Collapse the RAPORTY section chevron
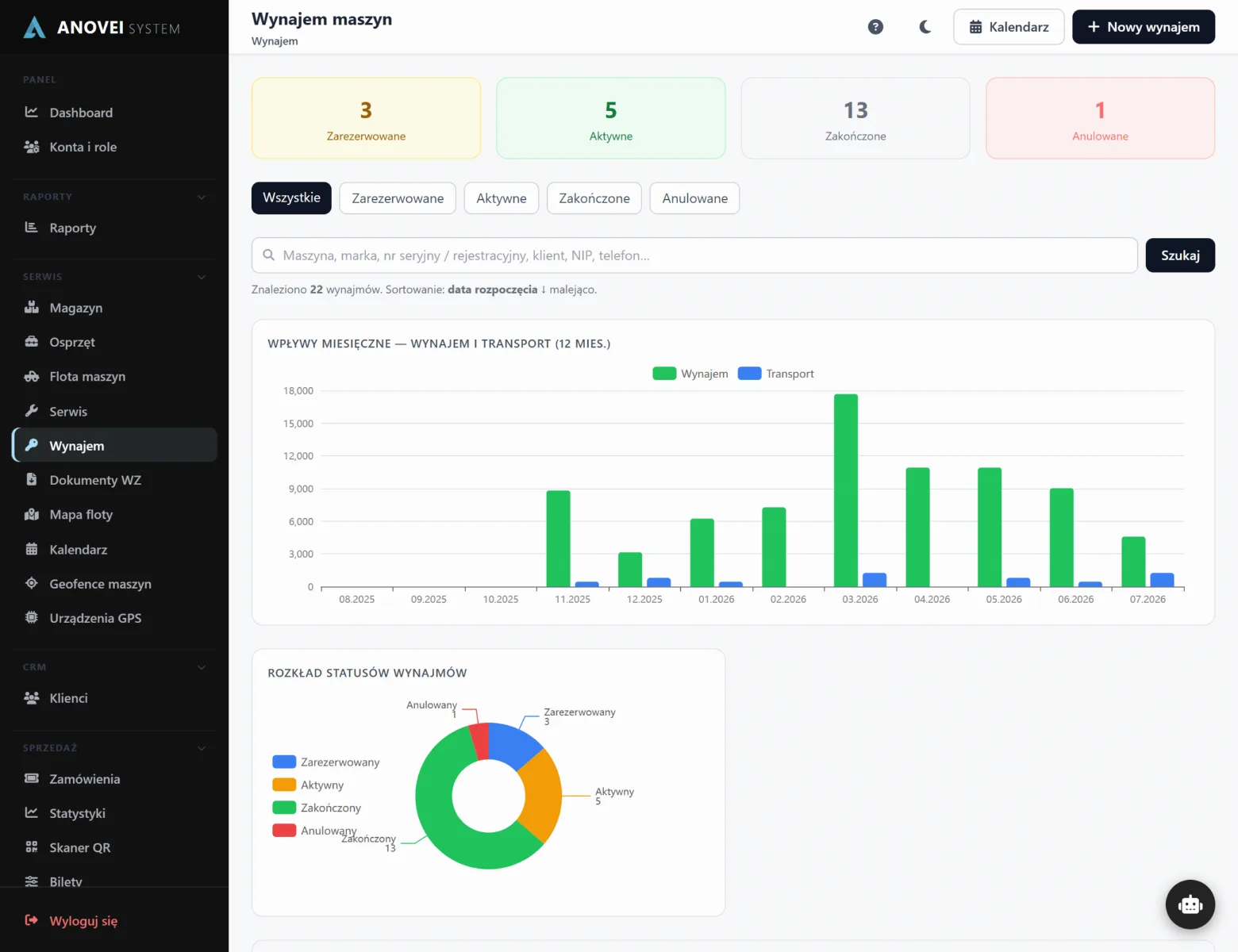Viewport: 1238px width, 952px height. tap(202, 197)
